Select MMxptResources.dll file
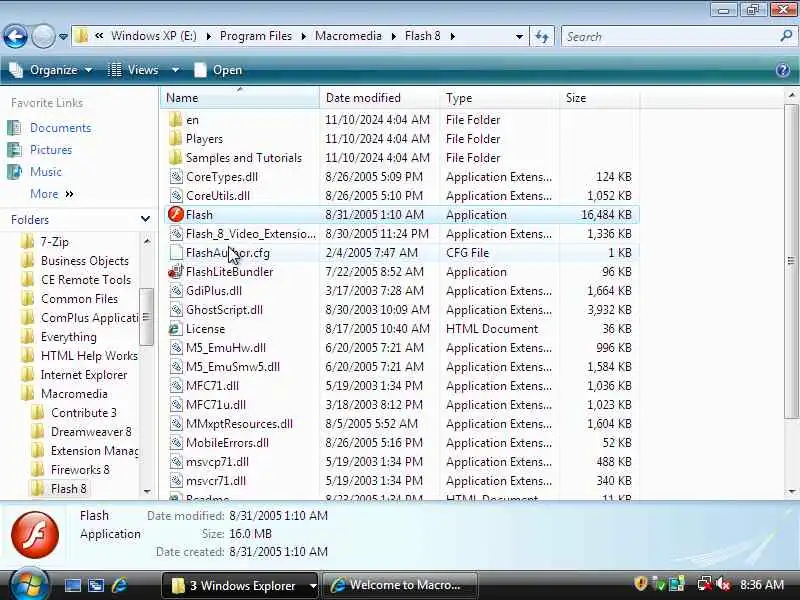The width and height of the screenshot is (800, 600). pos(239,423)
